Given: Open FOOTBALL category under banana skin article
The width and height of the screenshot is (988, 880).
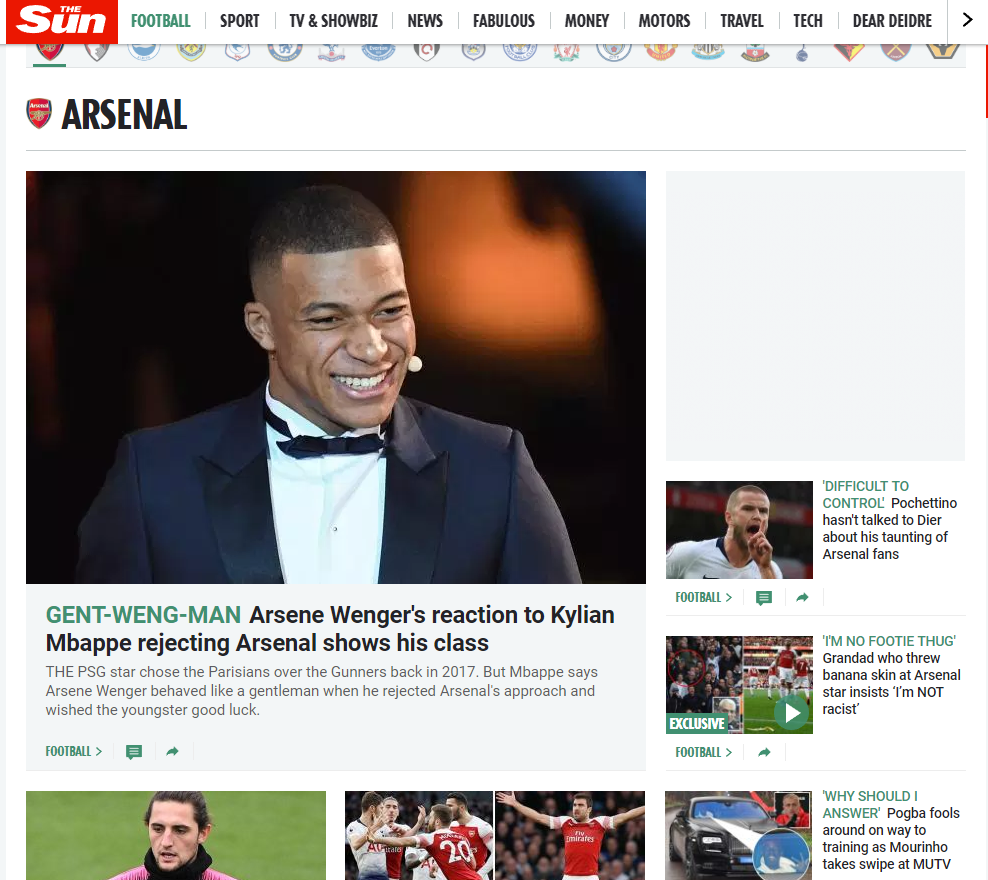Looking at the screenshot, I should click(704, 752).
